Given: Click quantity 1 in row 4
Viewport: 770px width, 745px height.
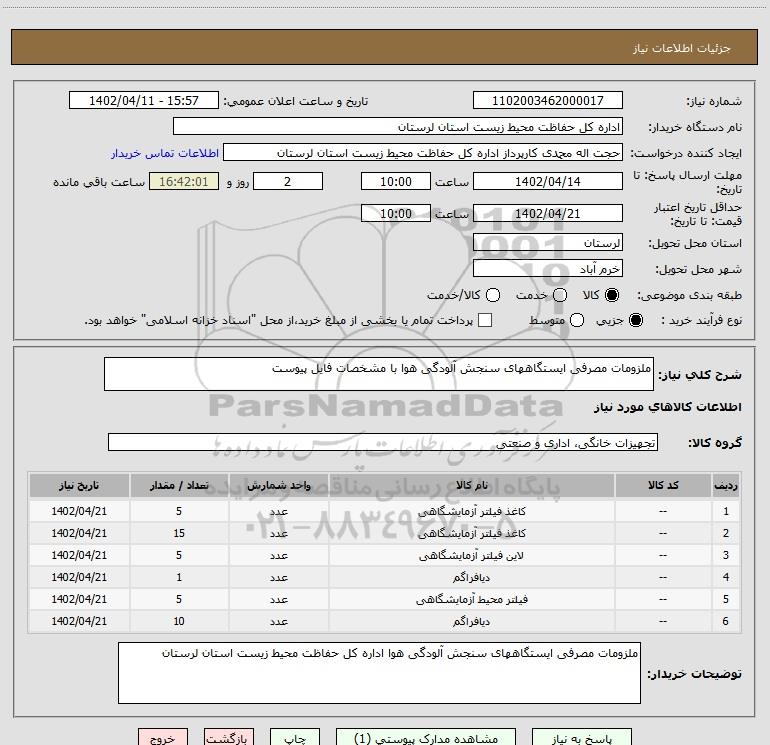Looking at the screenshot, I should (179, 578).
